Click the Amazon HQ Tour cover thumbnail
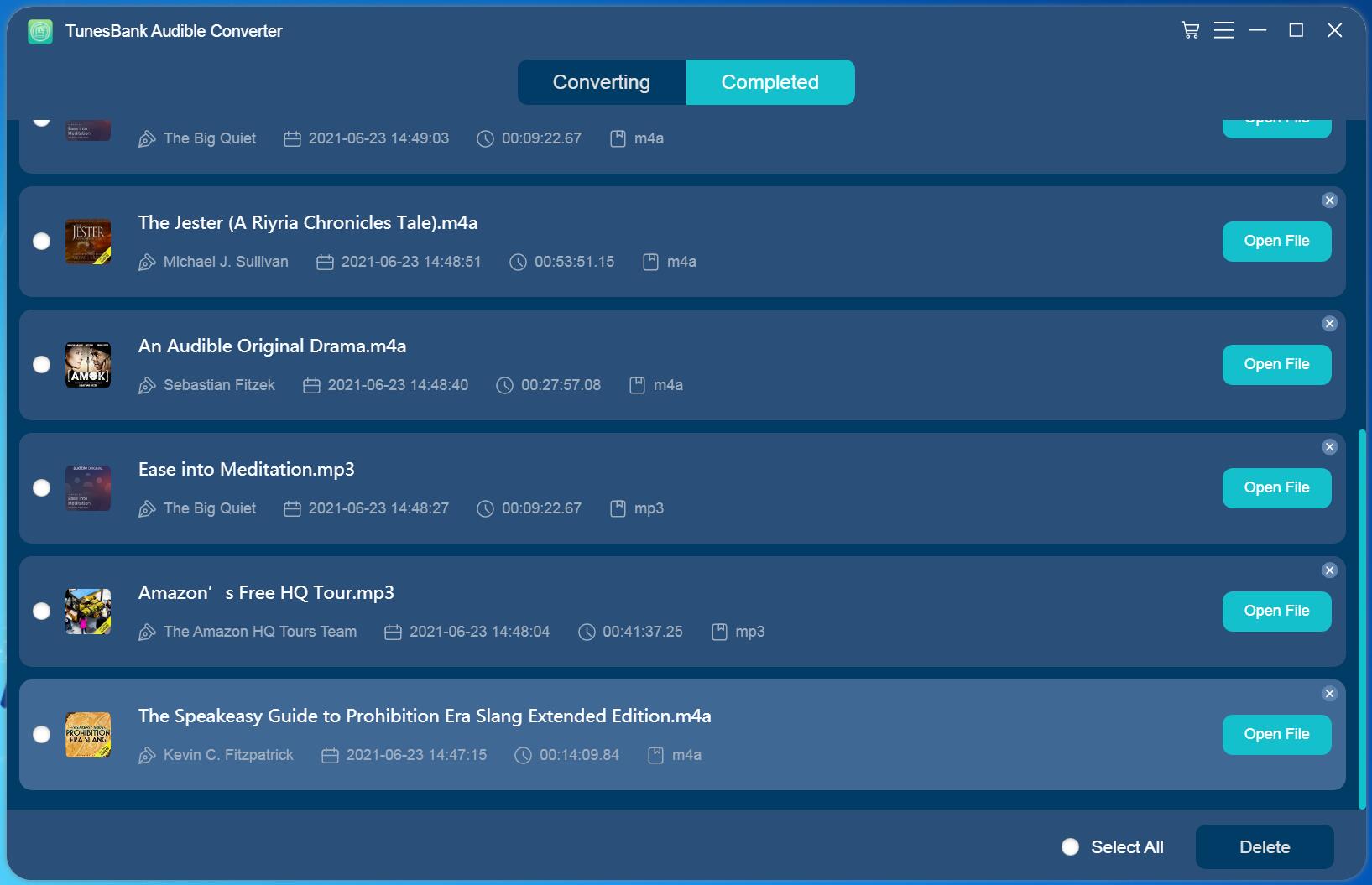This screenshot has height=885, width=1372. click(x=88, y=612)
